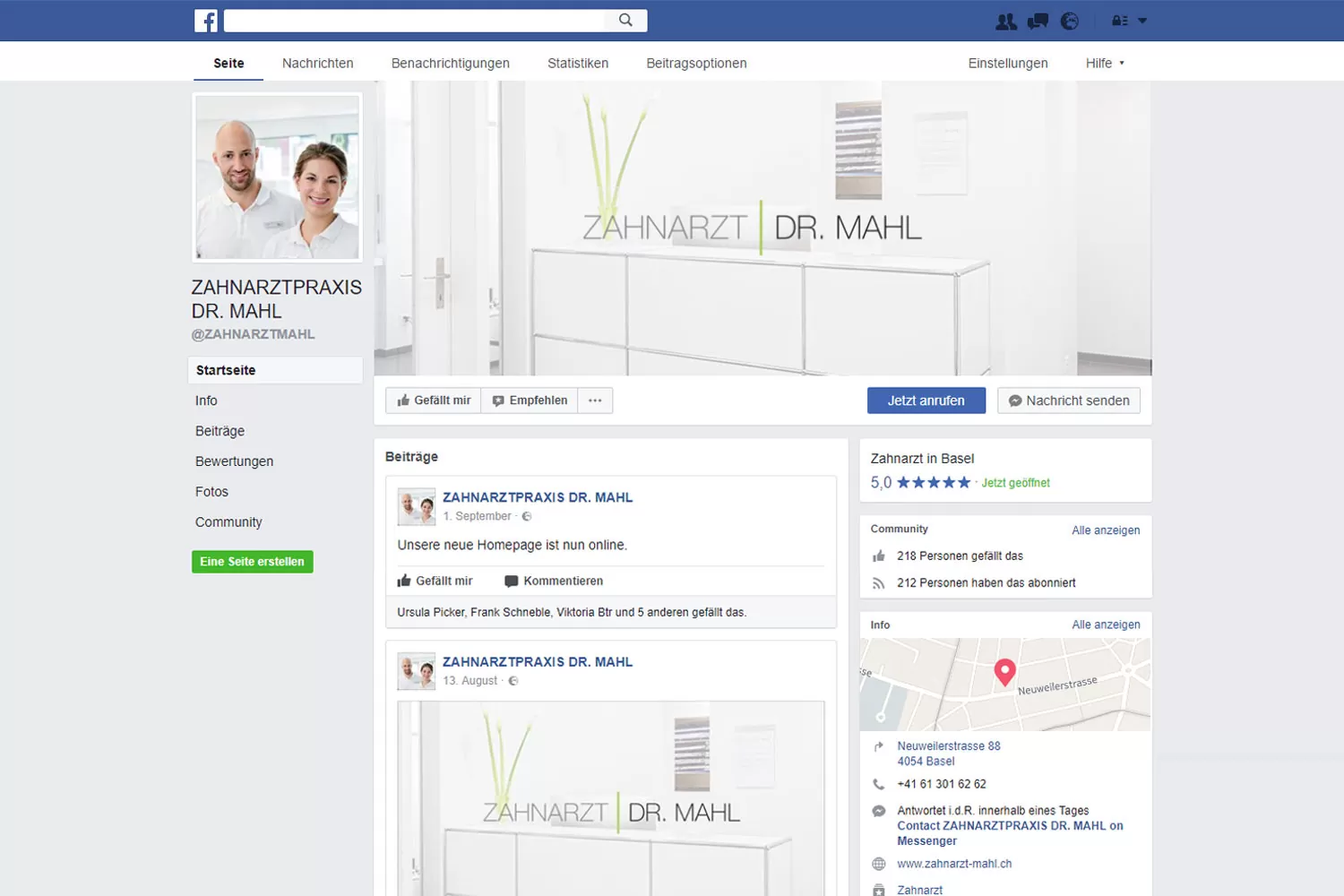This screenshot has height=896, width=1344.
Task: Click the Facebook logo icon
Action: 206,21
